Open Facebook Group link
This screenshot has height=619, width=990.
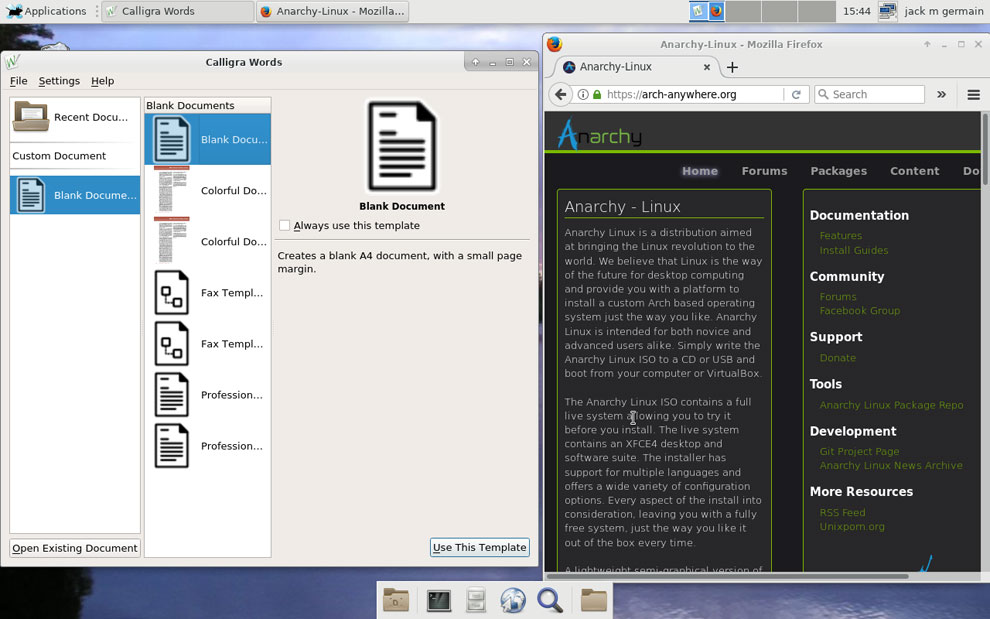click(859, 311)
